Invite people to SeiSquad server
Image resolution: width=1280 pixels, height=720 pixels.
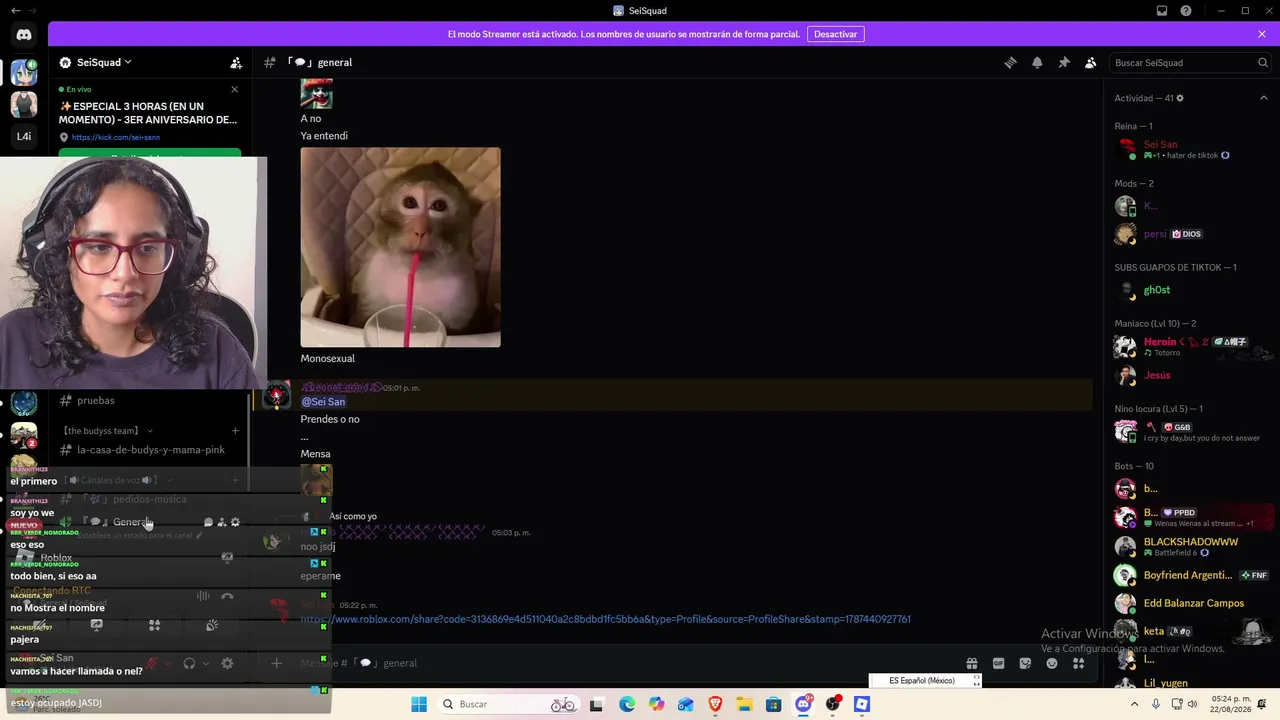point(236,62)
